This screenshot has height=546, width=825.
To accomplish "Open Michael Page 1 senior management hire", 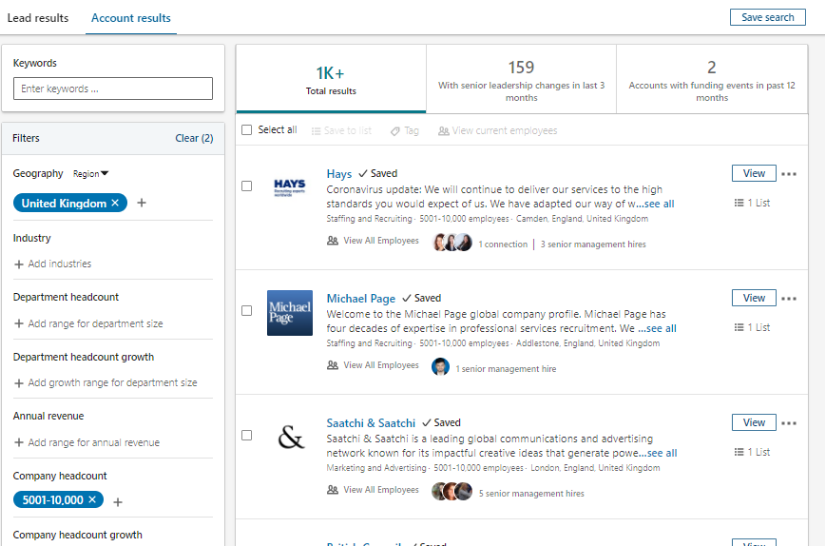I will 506,369.
